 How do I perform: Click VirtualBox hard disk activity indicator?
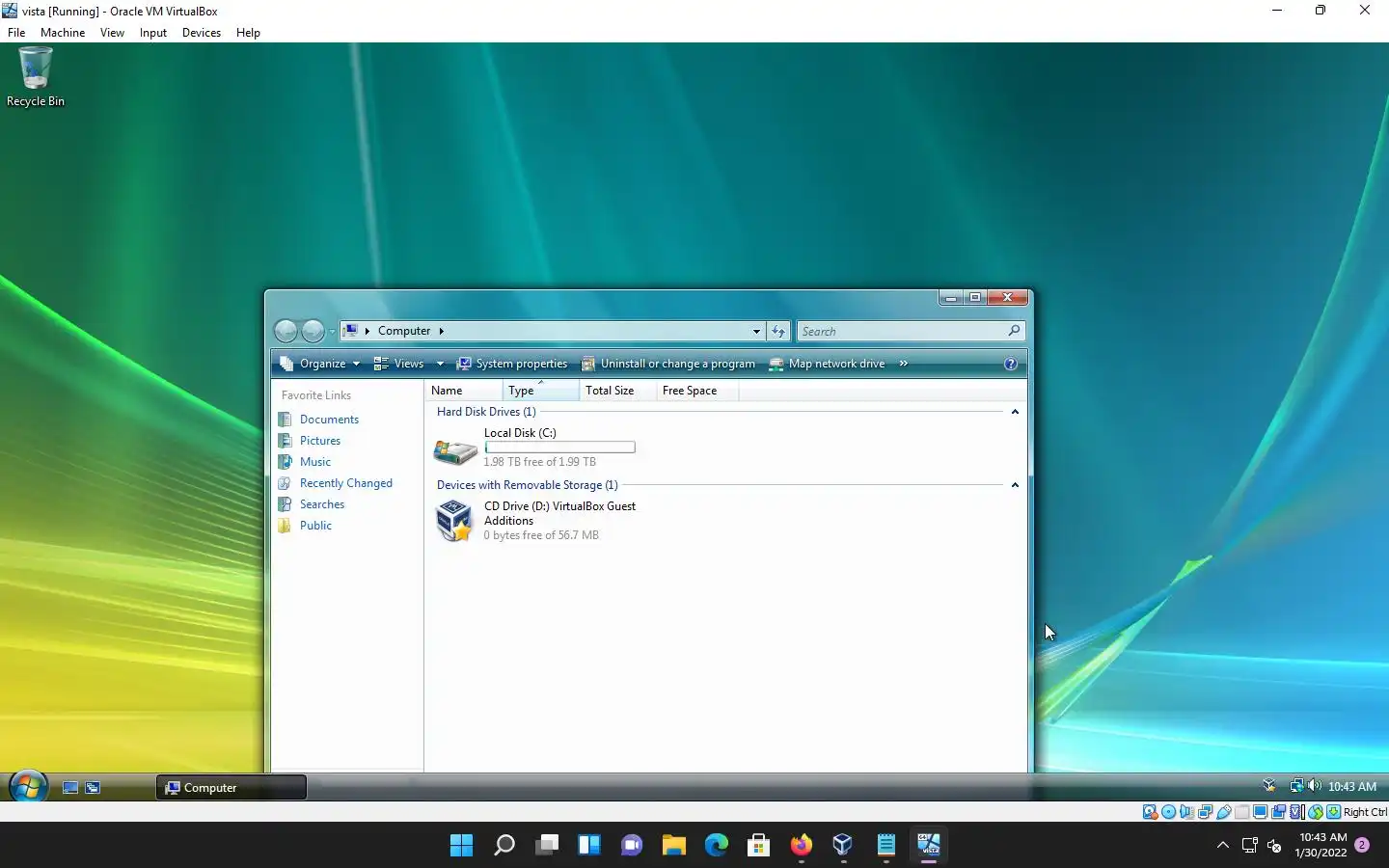tap(1150, 812)
